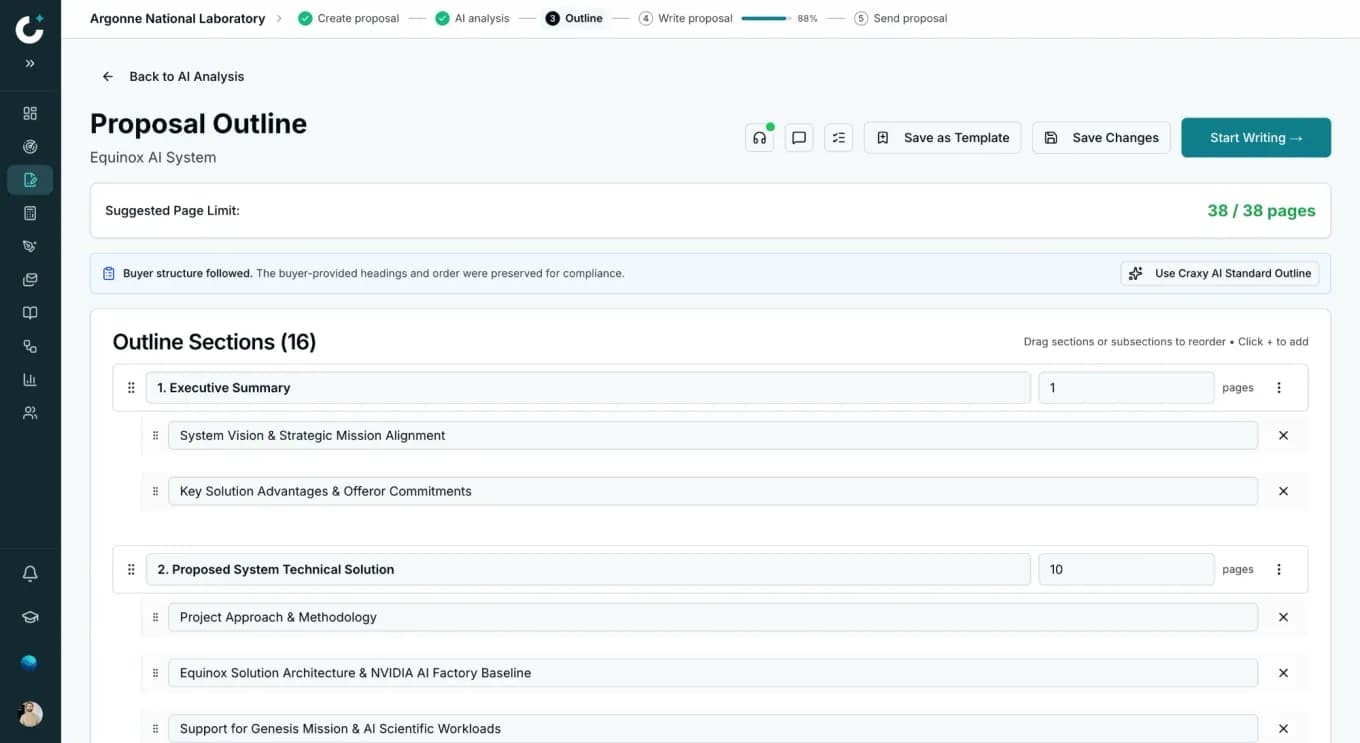Viewport: 1360px width, 743px height.
Task: Open the workflow nodes icon in sidebar
Action: (30, 346)
